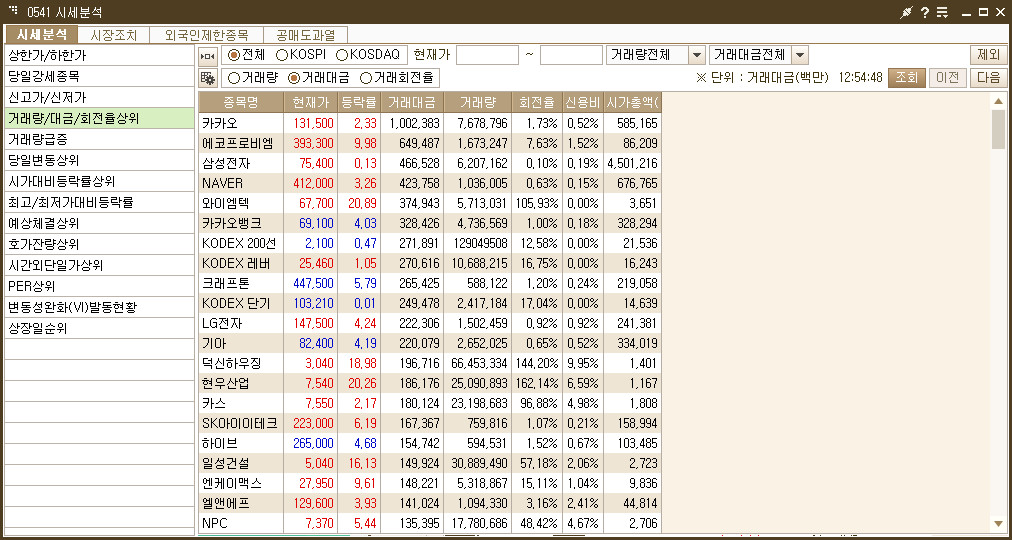Open 신고가/신저가 in left menu
This screenshot has height=540, width=1012.
point(99,98)
